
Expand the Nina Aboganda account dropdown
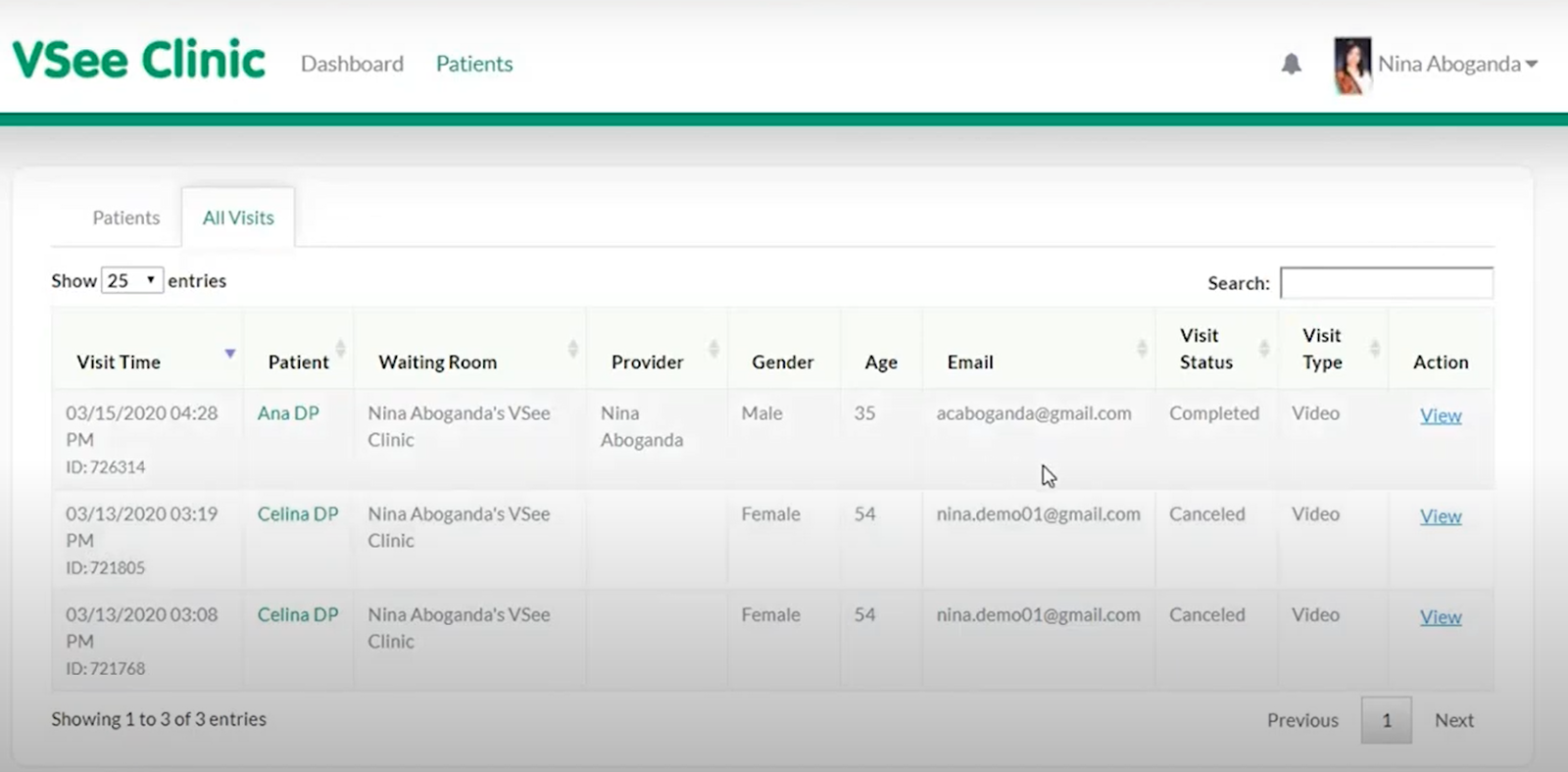[1457, 65]
